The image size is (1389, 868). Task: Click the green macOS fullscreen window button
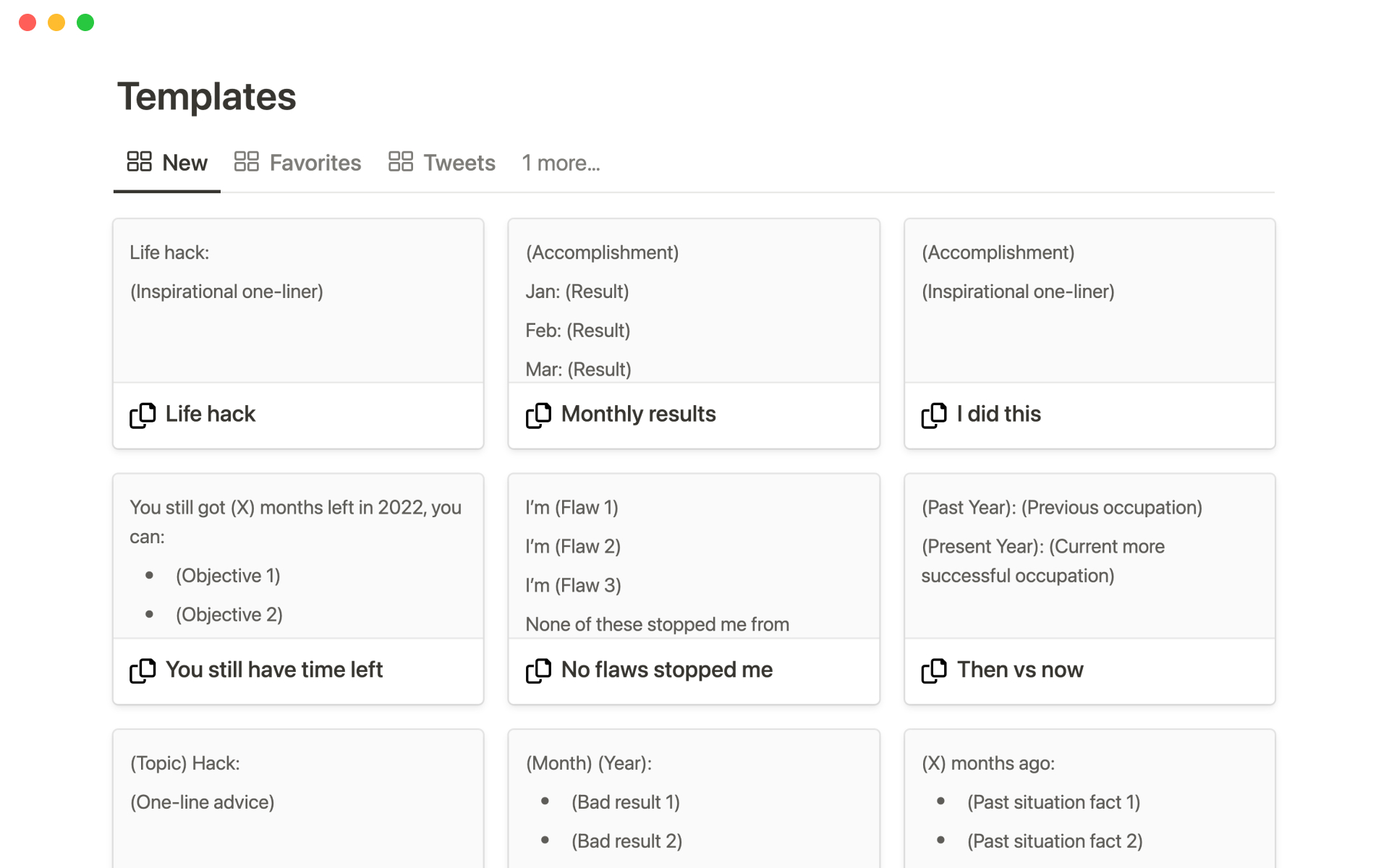click(x=85, y=22)
